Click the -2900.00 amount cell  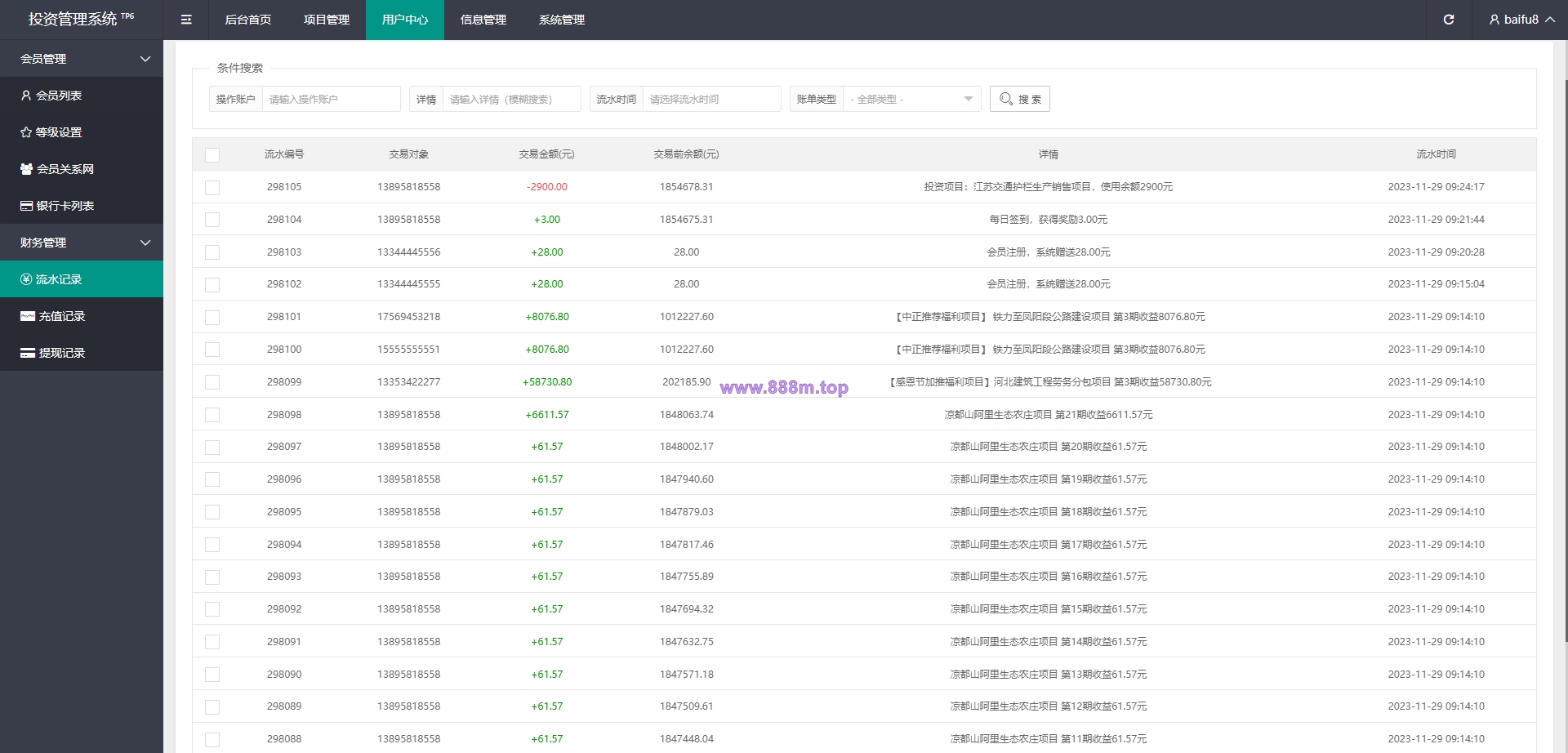click(x=547, y=187)
